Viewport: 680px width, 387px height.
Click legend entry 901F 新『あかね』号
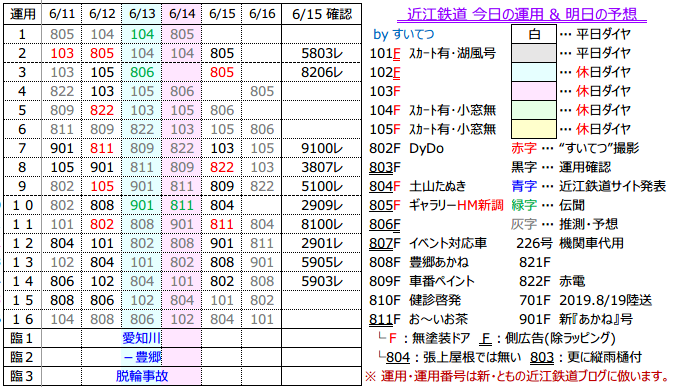576,319
